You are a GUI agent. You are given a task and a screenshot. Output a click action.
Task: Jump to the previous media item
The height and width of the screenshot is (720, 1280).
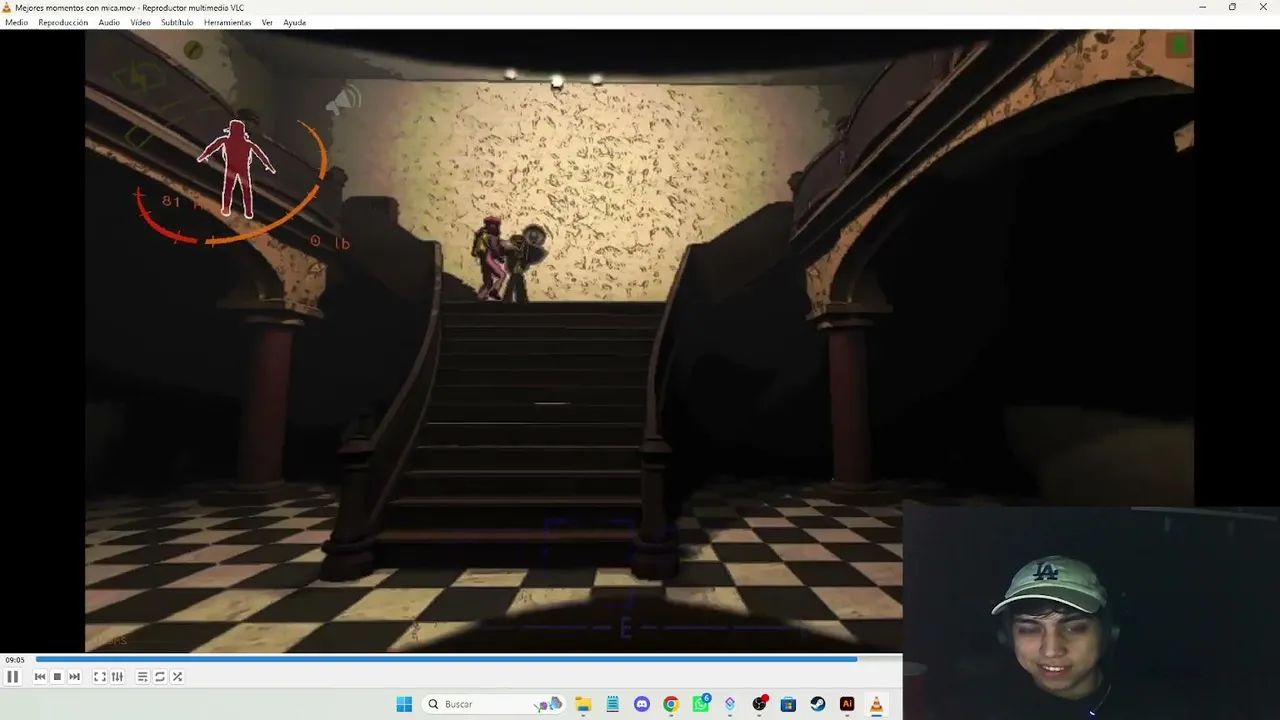[40, 677]
